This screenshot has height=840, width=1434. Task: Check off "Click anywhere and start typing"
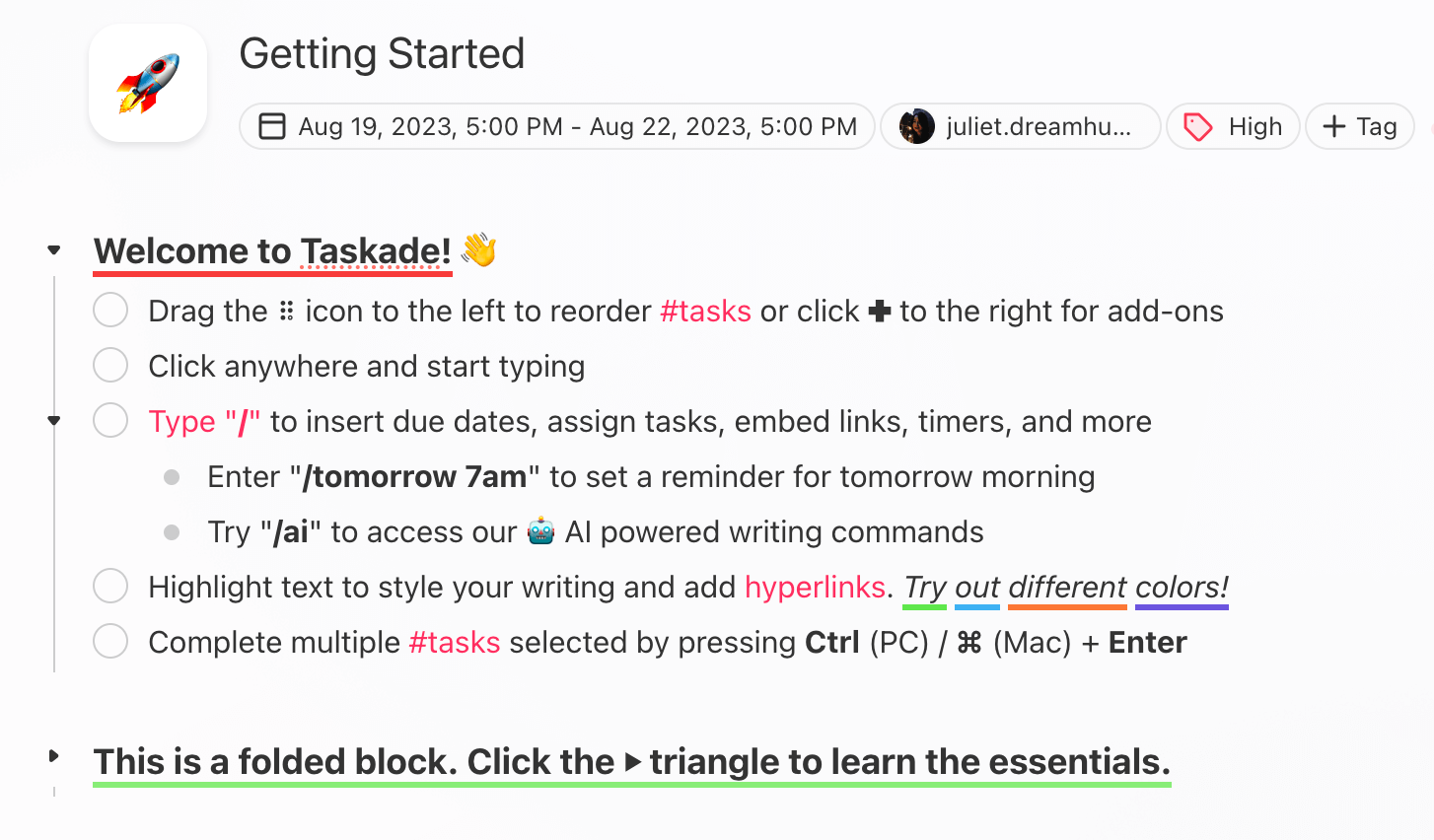point(110,365)
